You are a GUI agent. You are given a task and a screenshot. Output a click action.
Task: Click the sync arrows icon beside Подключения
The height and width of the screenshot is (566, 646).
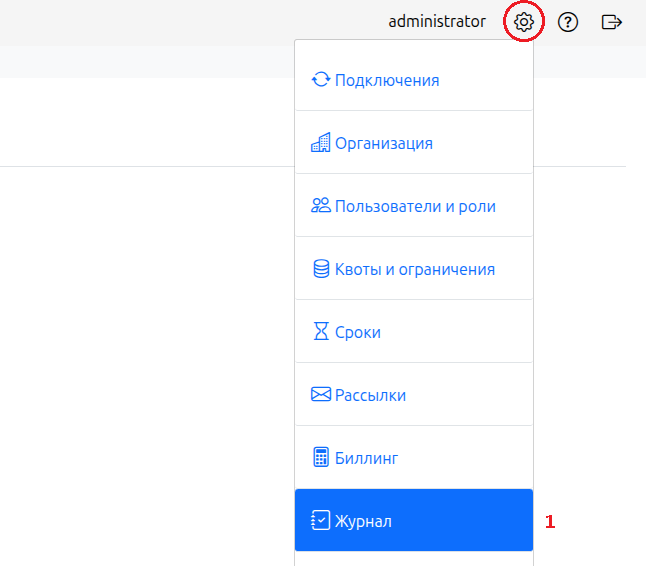(321, 80)
